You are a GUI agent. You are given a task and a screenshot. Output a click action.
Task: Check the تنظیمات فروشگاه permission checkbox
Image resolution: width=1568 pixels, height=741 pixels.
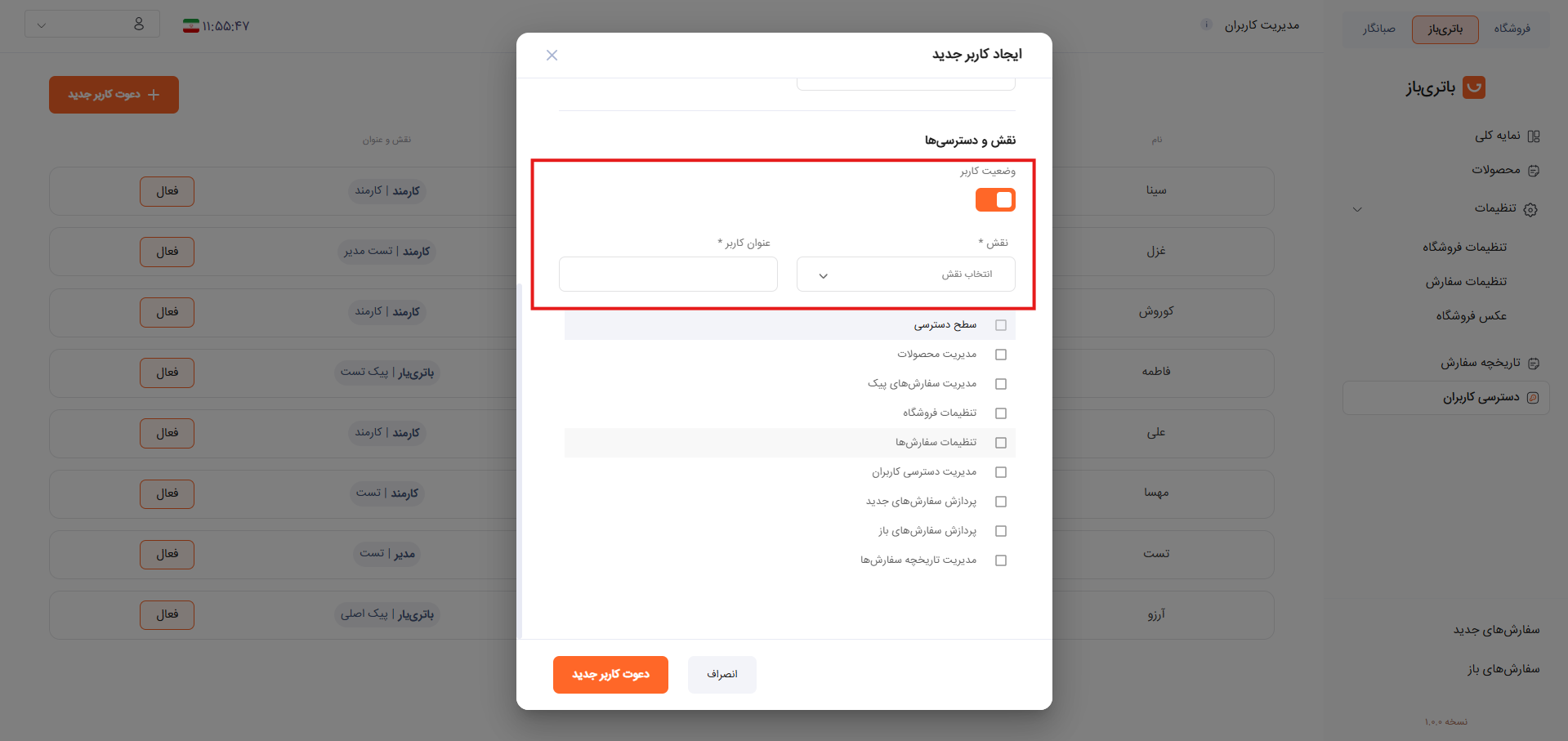pos(1001,413)
